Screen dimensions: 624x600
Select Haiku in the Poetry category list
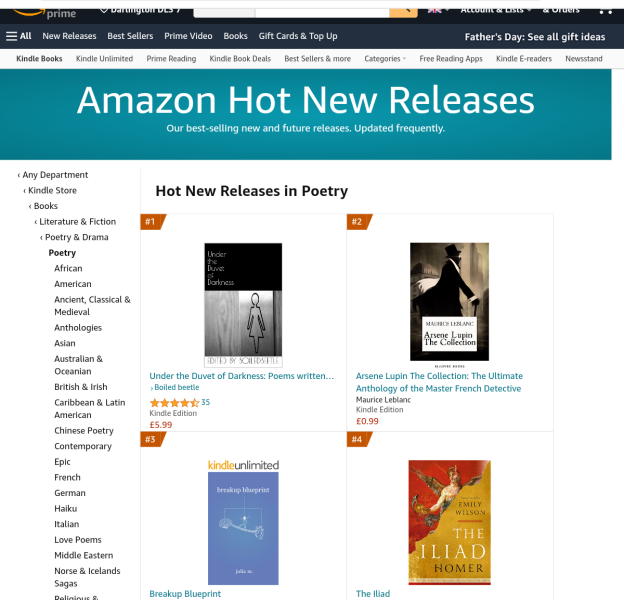click(66, 508)
